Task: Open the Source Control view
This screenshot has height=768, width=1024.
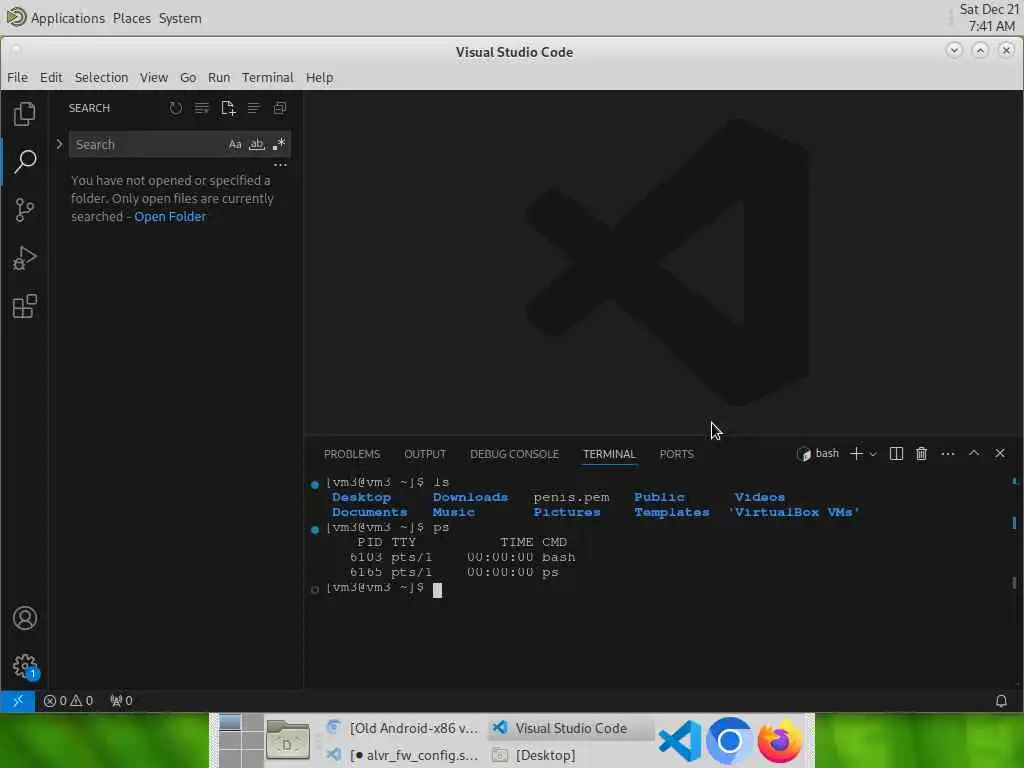Action: (x=24, y=210)
